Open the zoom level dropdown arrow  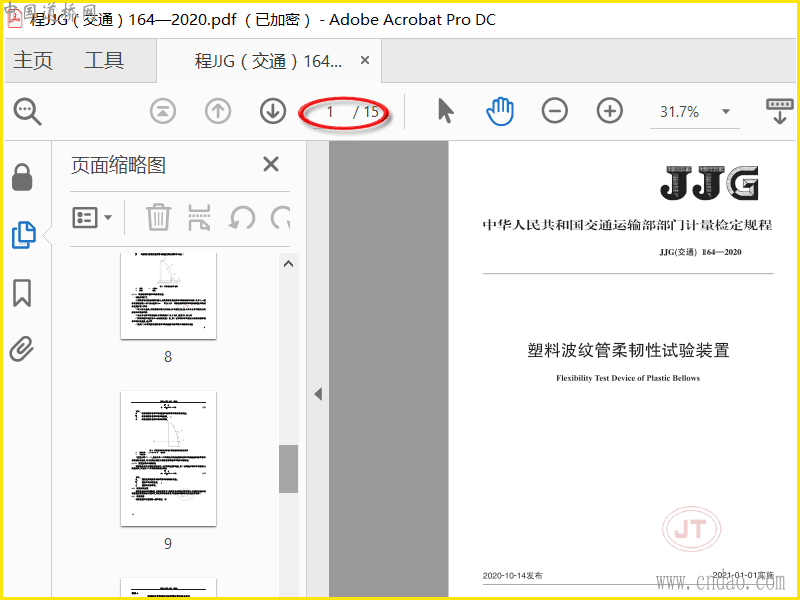click(x=726, y=111)
